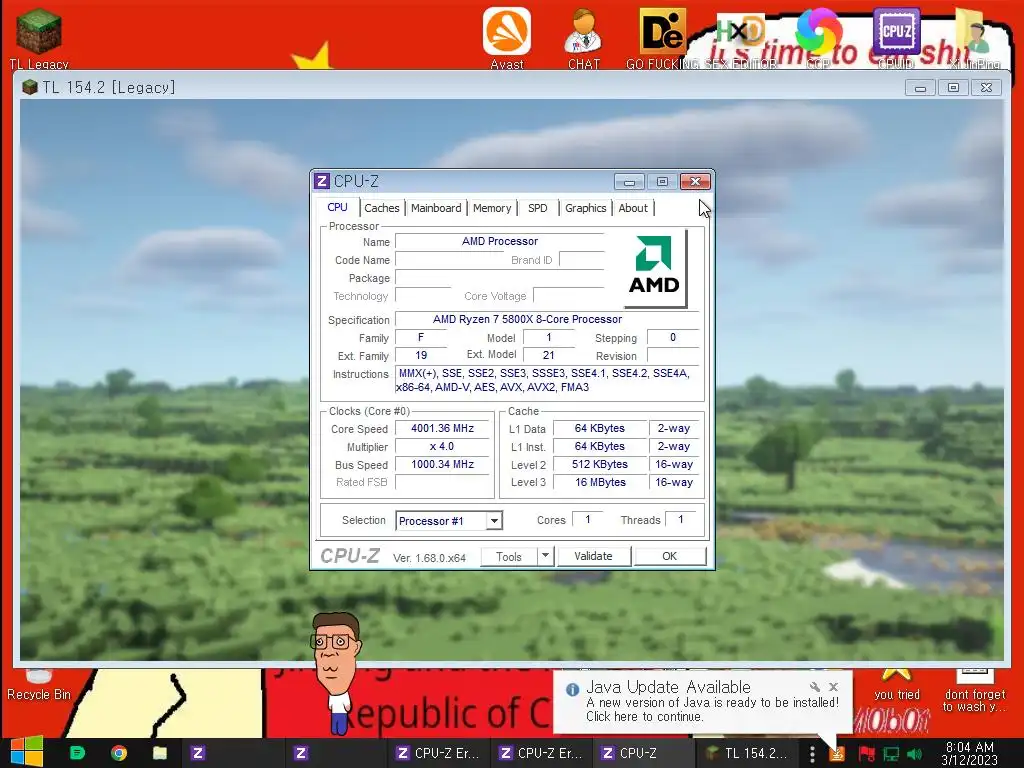
Task: Switch to the second CPU-Z Er... taskbar window
Action: click(x=540, y=753)
